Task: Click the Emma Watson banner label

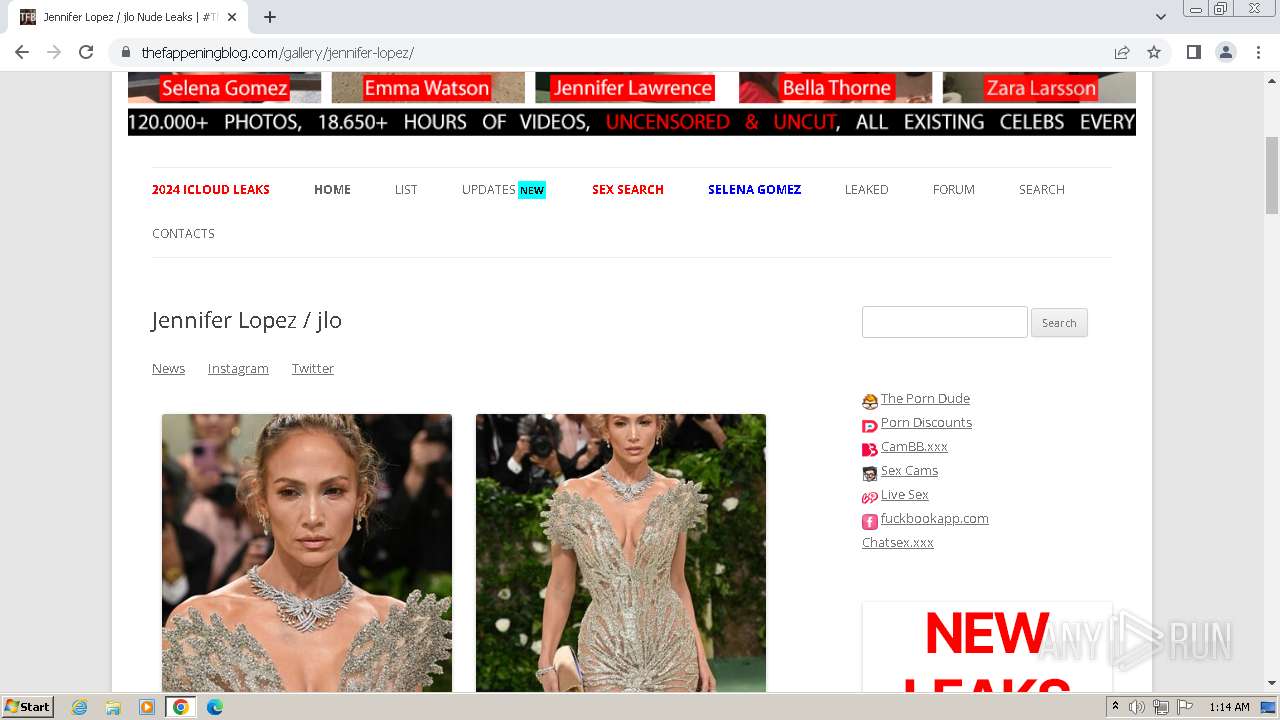Action: click(x=427, y=88)
